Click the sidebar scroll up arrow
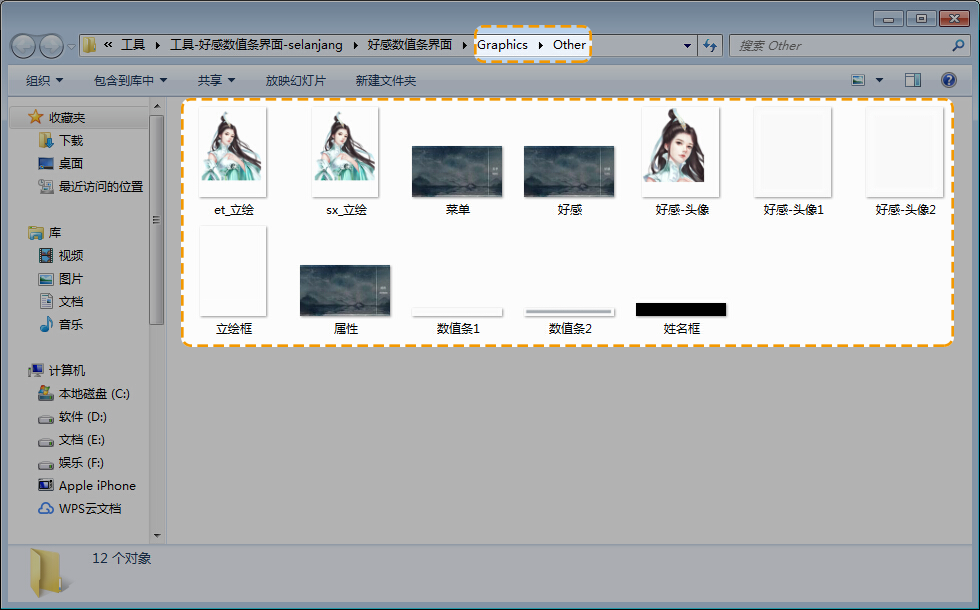Viewport: 980px width, 610px height. (157, 106)
